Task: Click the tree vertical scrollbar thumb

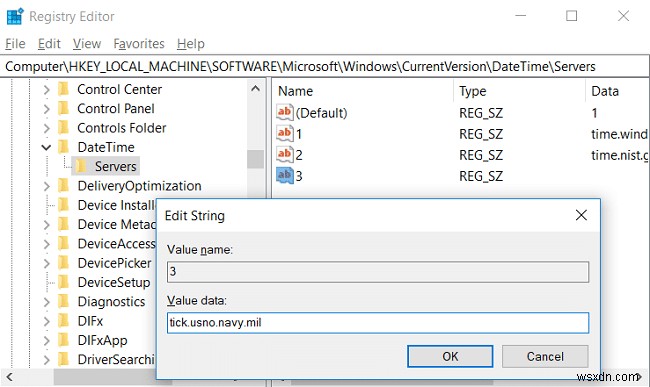Action: point(255,159)
